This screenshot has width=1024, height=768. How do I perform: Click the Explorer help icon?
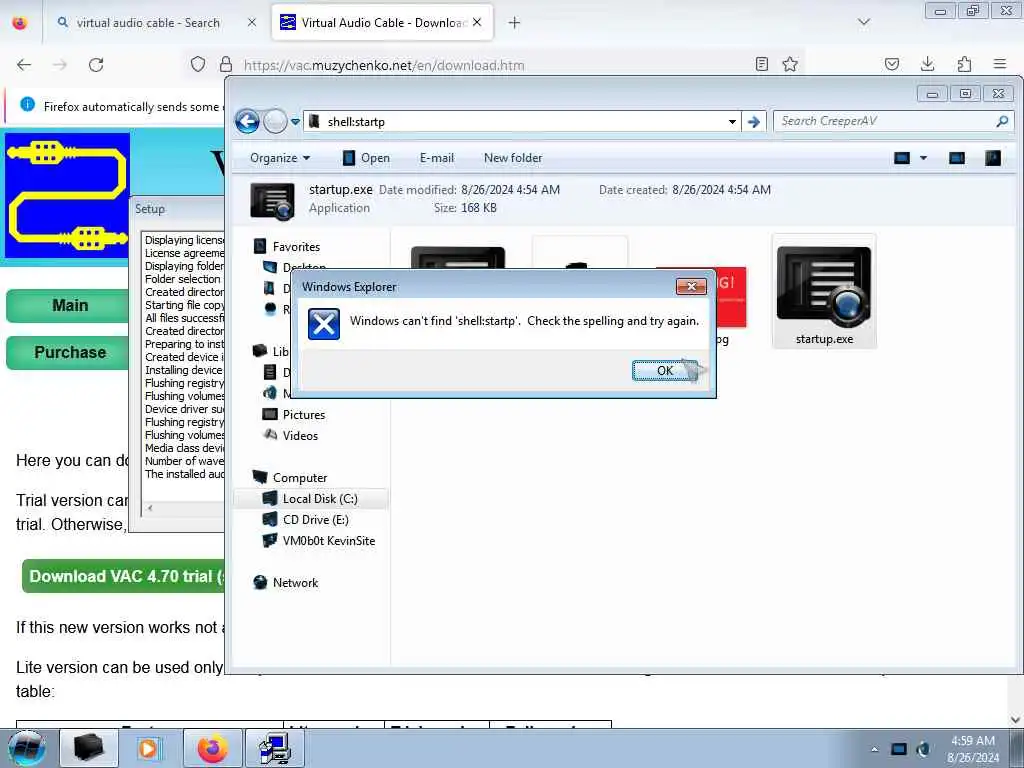coord(993,158)
